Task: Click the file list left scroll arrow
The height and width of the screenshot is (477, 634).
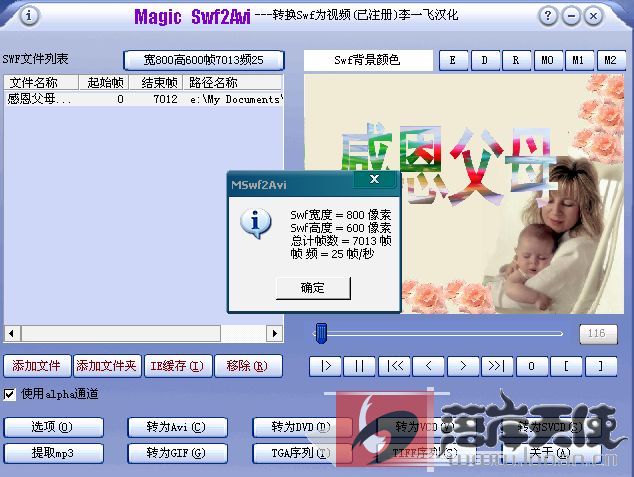Action: tap(12, 333)
